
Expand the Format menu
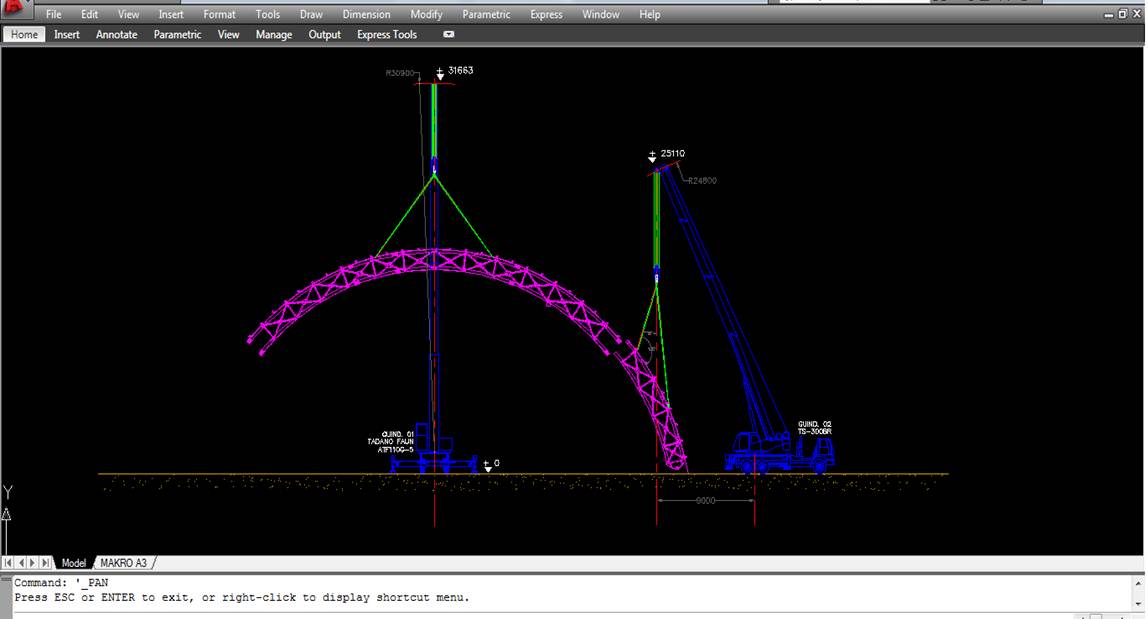[x=219, y=14]
